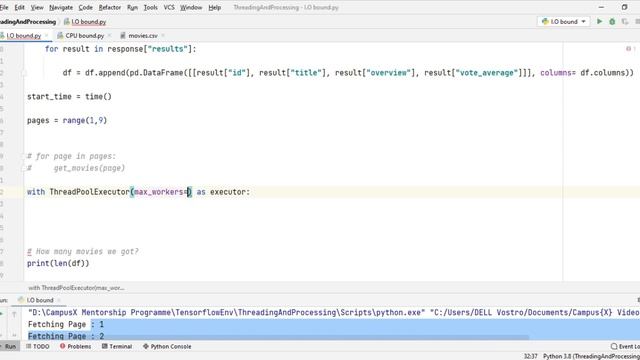The image size is (640, 360).
Task: Click the '# How many movies we got?' comment
Action: [x=83, y=251]
